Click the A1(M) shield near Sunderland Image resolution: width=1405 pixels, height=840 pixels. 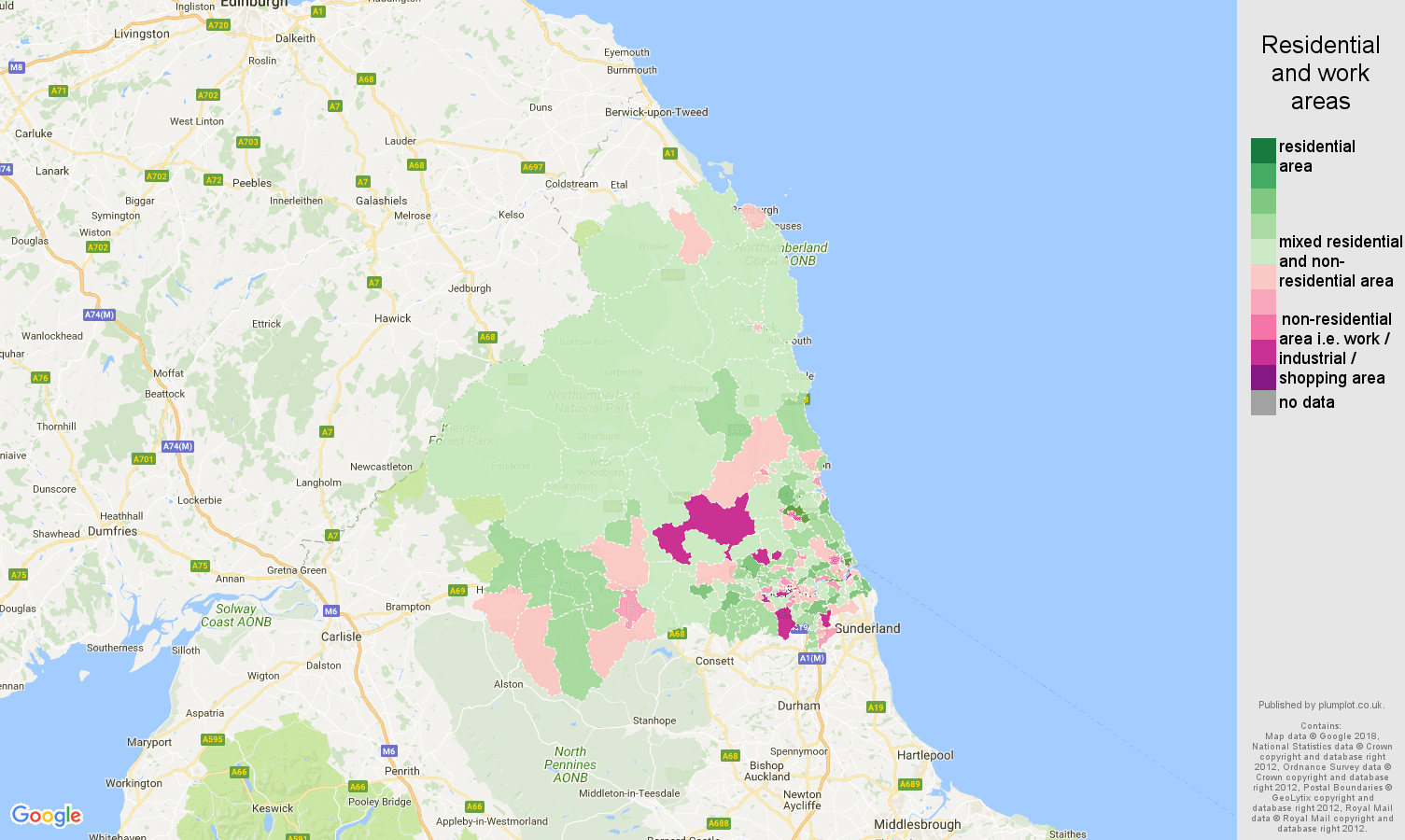pyautogui.click(x=812, y=658)
